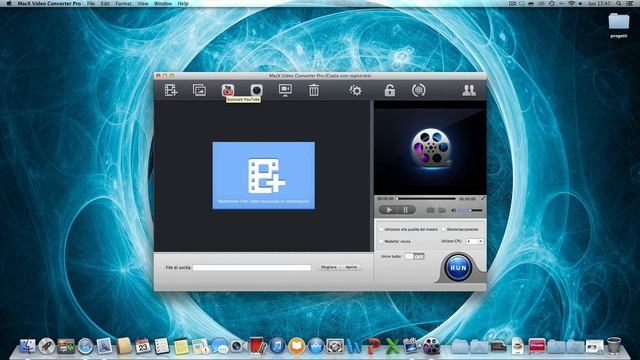Open settings gear in converter toolbar
Viewport: 640px width, 360px height.
(355, 90)
